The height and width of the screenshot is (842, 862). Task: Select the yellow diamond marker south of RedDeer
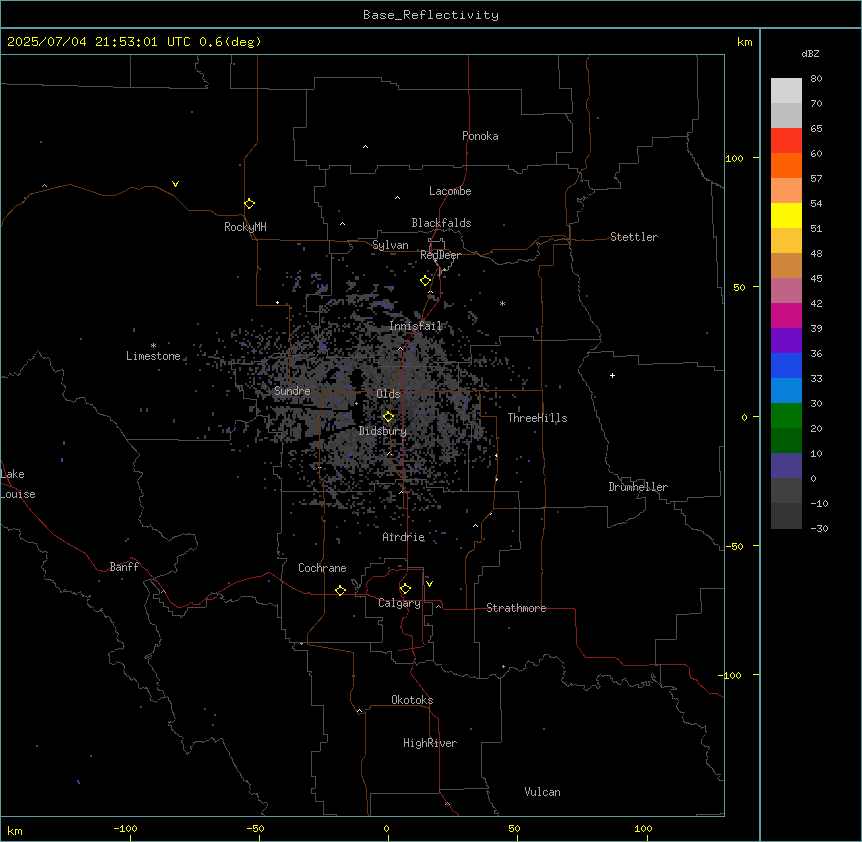(425, 281)
